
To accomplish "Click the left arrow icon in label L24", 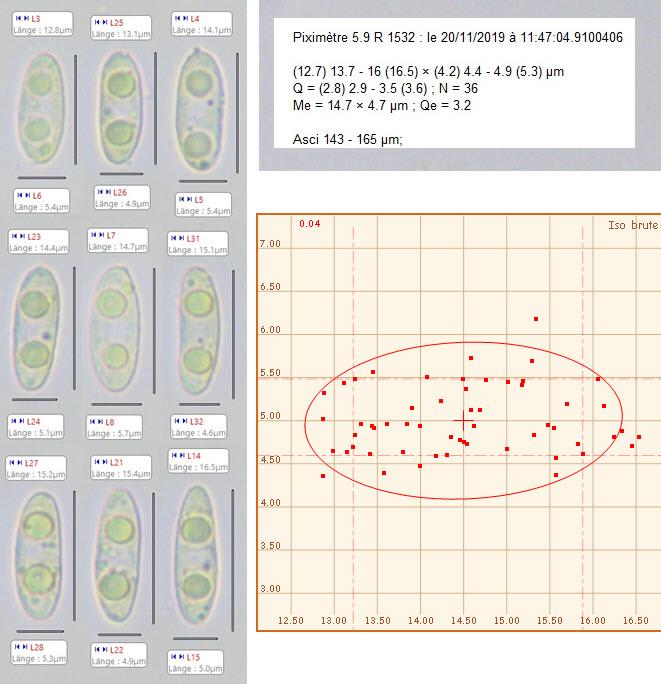I will (14, 421).
